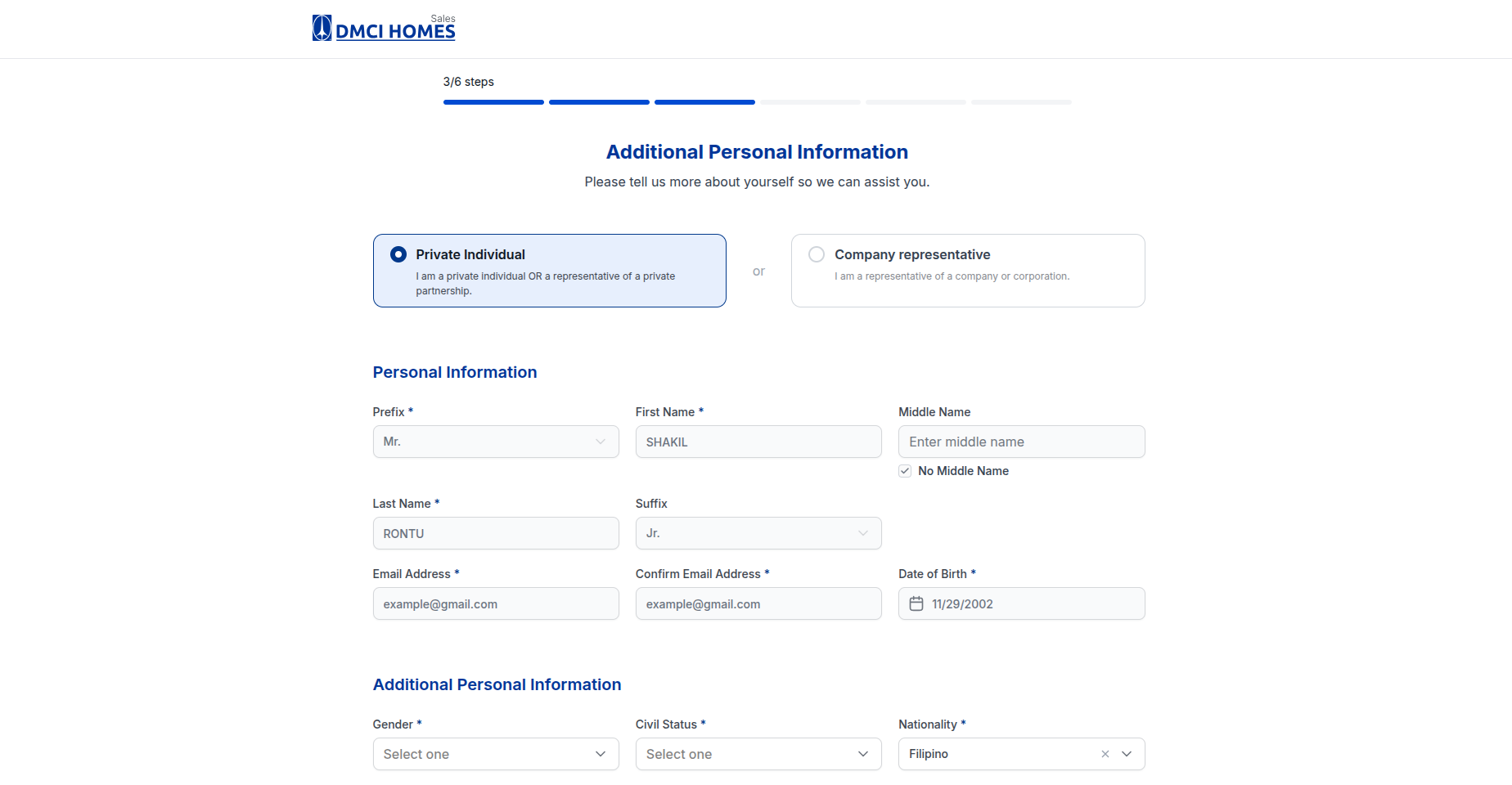Click the First Name field with SHAKIL
Viewport: 1512px width, 785px height.
[758, 442]
